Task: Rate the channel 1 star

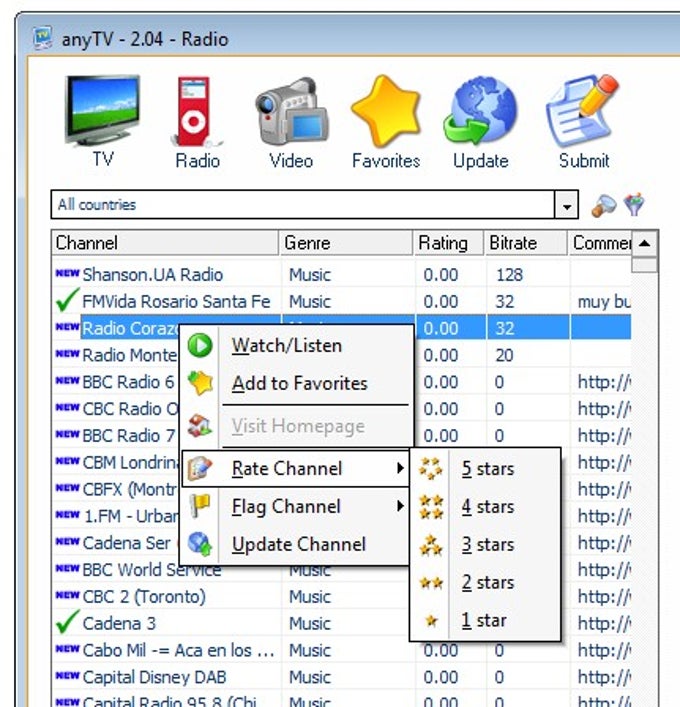Action: click(485, 620)
